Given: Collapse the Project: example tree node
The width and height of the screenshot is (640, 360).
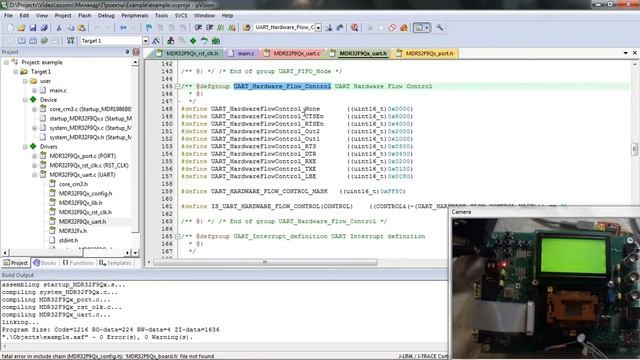Looking at the screenshot, I should (x=6, y=62).
